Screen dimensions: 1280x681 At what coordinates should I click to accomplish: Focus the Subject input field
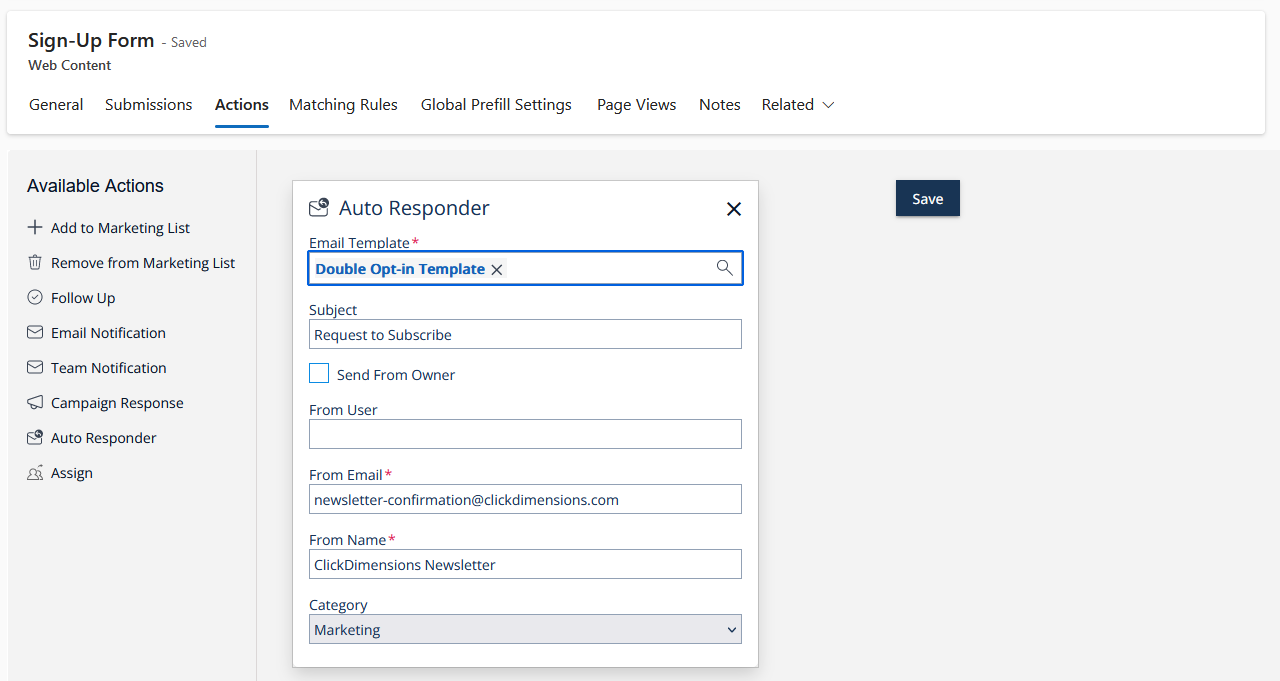tap(525, 334)
